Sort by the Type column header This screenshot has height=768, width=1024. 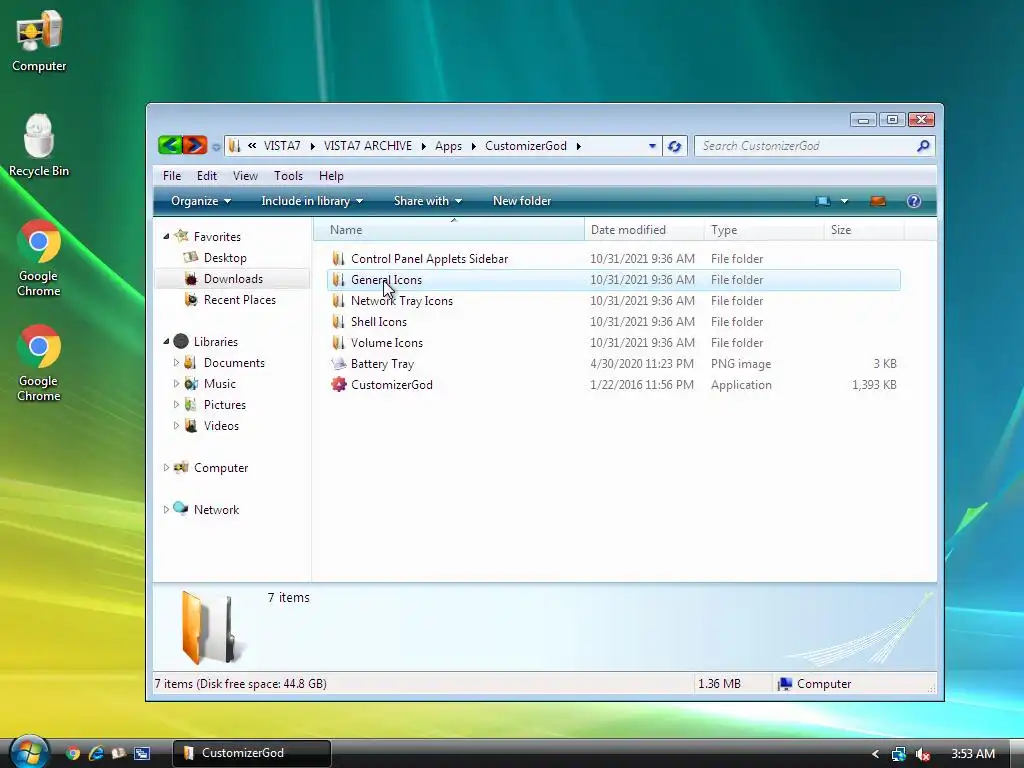(764, 230)
